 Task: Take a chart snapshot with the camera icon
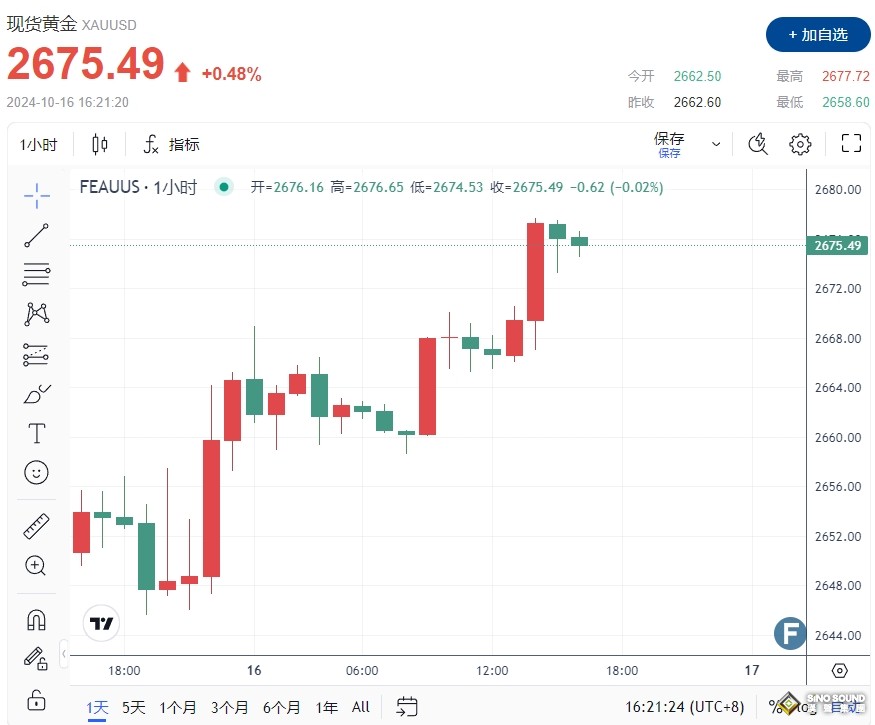(x=758, y=143)
